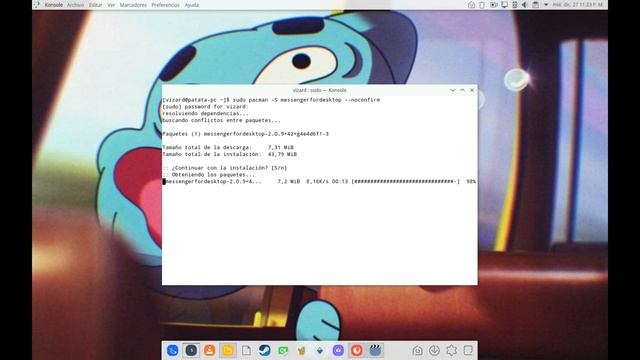Expand the hidden tray icons arrow
640x360 pixels.
pos(546,5)
